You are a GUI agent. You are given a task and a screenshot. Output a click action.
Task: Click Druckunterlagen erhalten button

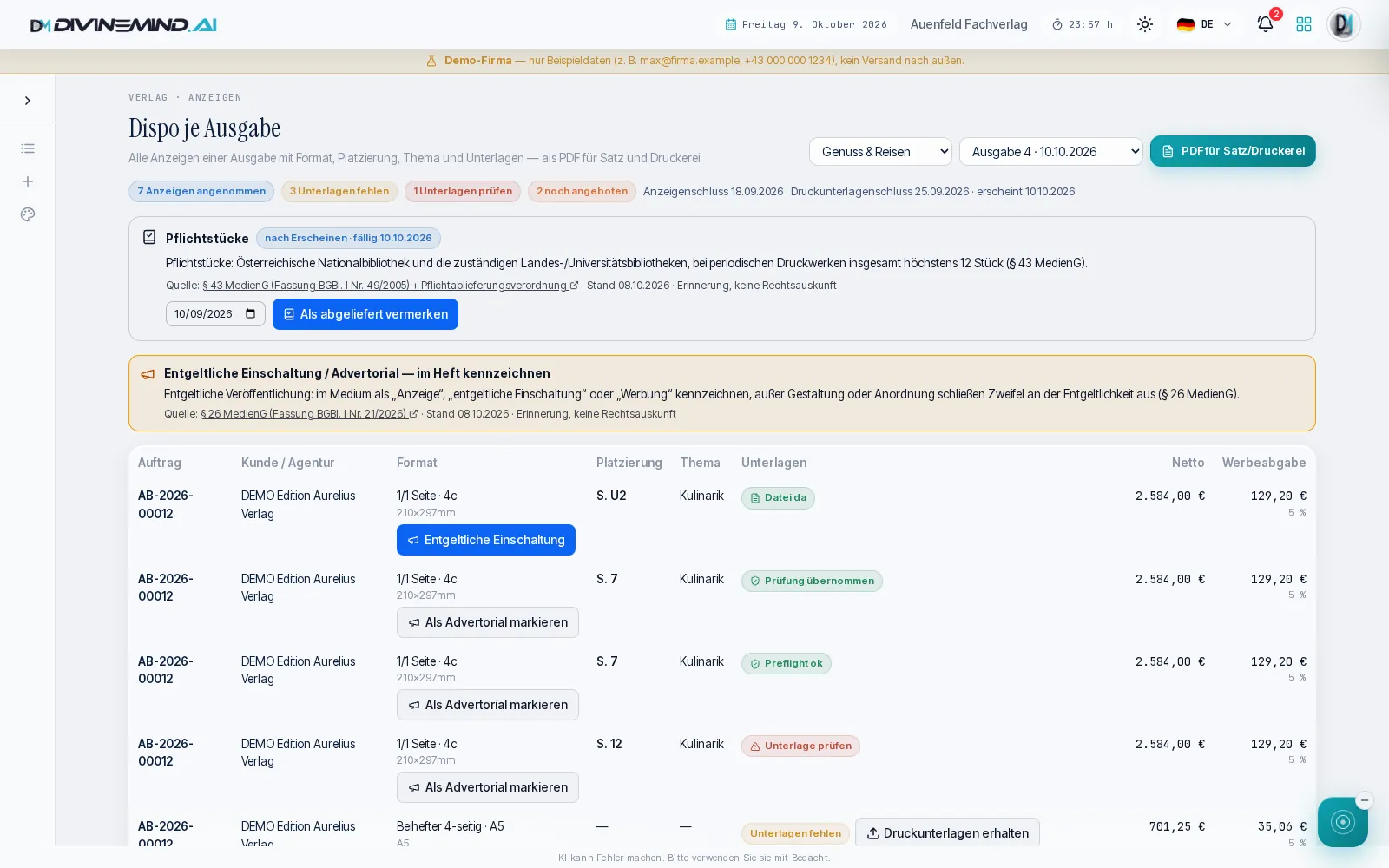tap(947, 833)
